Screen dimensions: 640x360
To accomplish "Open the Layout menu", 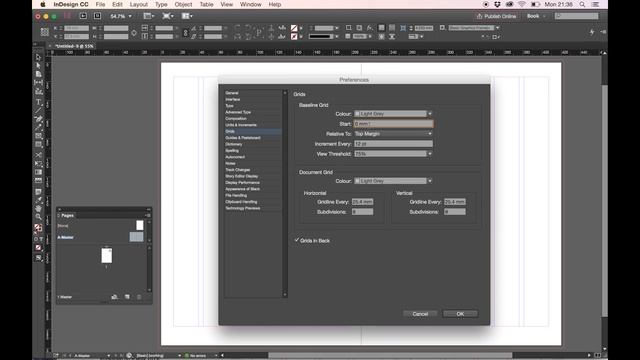I will 139,4.
